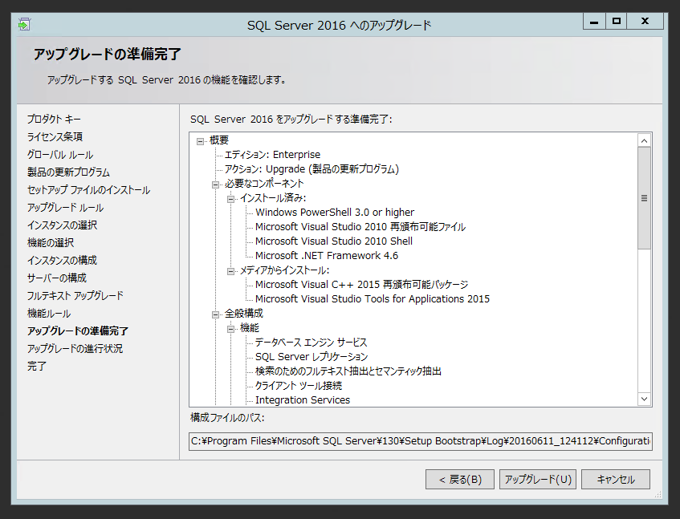The image size is (680, 519).
Task: Select ライセンス条項 step in sidebar
Action: pos(55,137)
